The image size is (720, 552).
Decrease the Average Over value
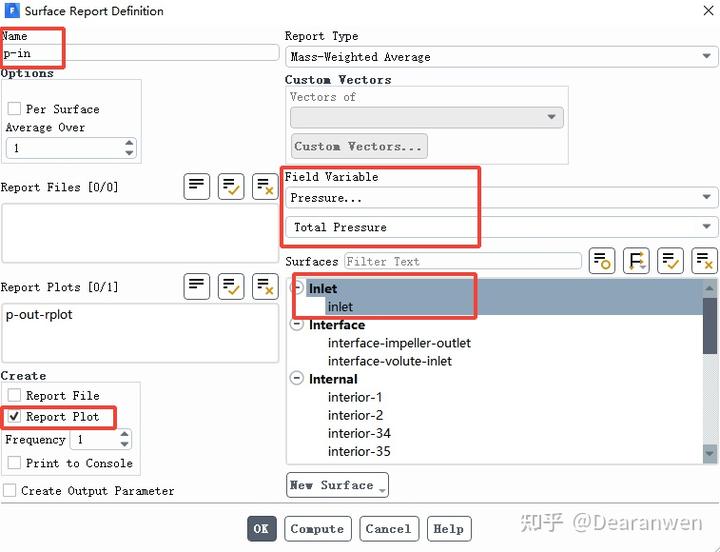[x=129, y=152]
